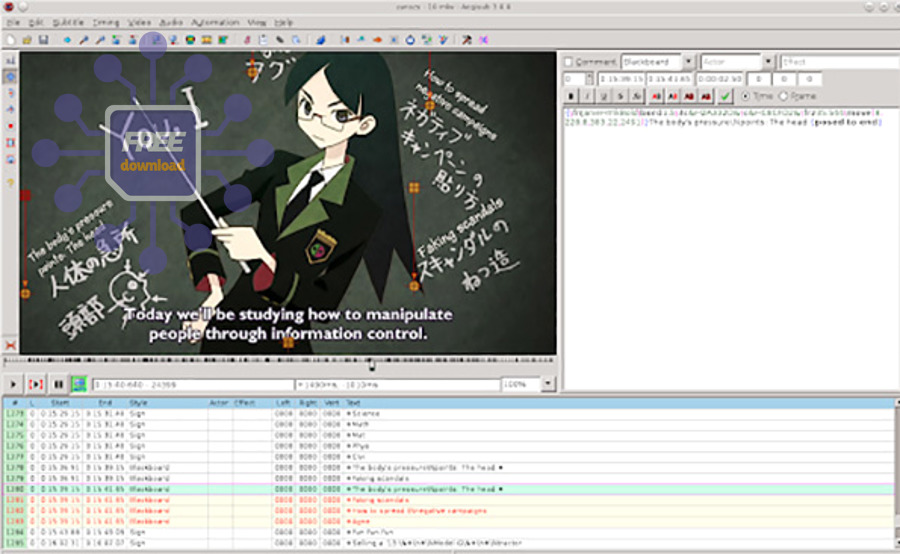Open the Actor dropdown arrow
This screenshot has height=554, width=900.
point(769,61)
